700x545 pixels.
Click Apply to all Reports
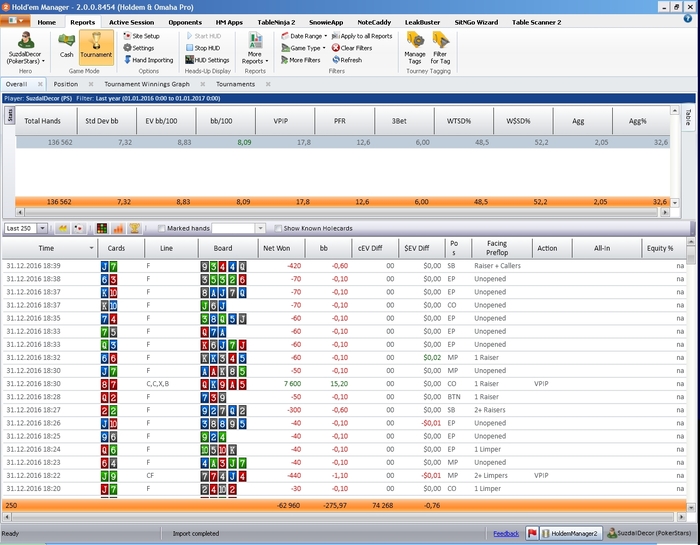[x=362, y=36]
